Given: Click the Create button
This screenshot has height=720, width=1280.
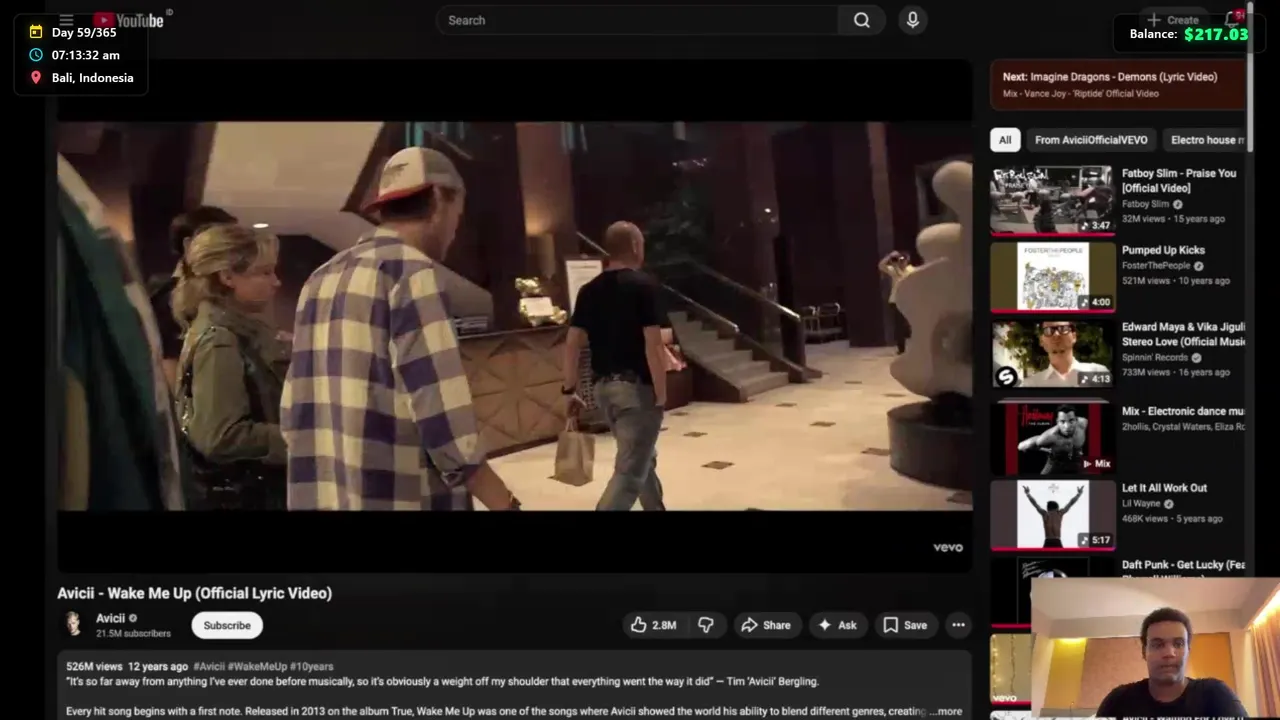Looking at the screenshot, I should point(1173,20).
